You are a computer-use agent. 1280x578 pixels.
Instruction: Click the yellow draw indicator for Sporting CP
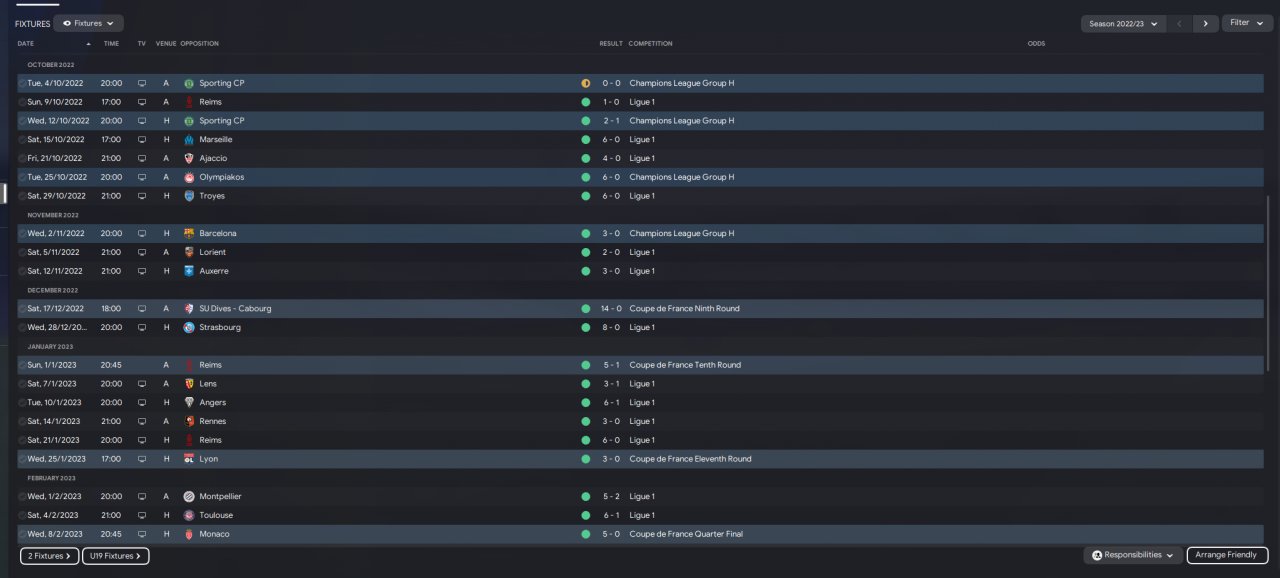coord(585,83)
